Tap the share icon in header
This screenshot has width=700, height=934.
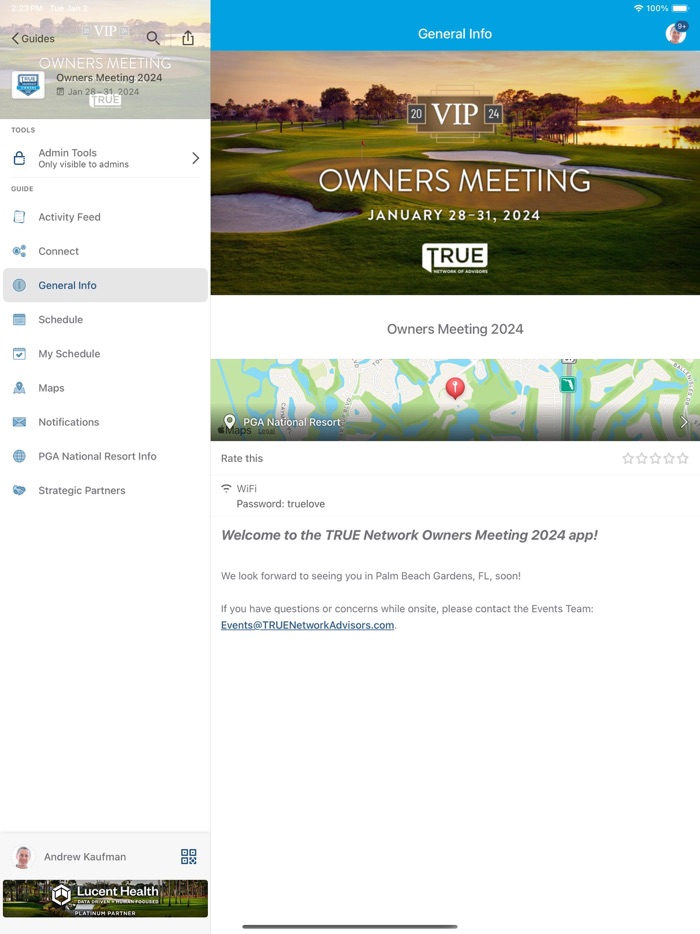[x=188, y=38]
